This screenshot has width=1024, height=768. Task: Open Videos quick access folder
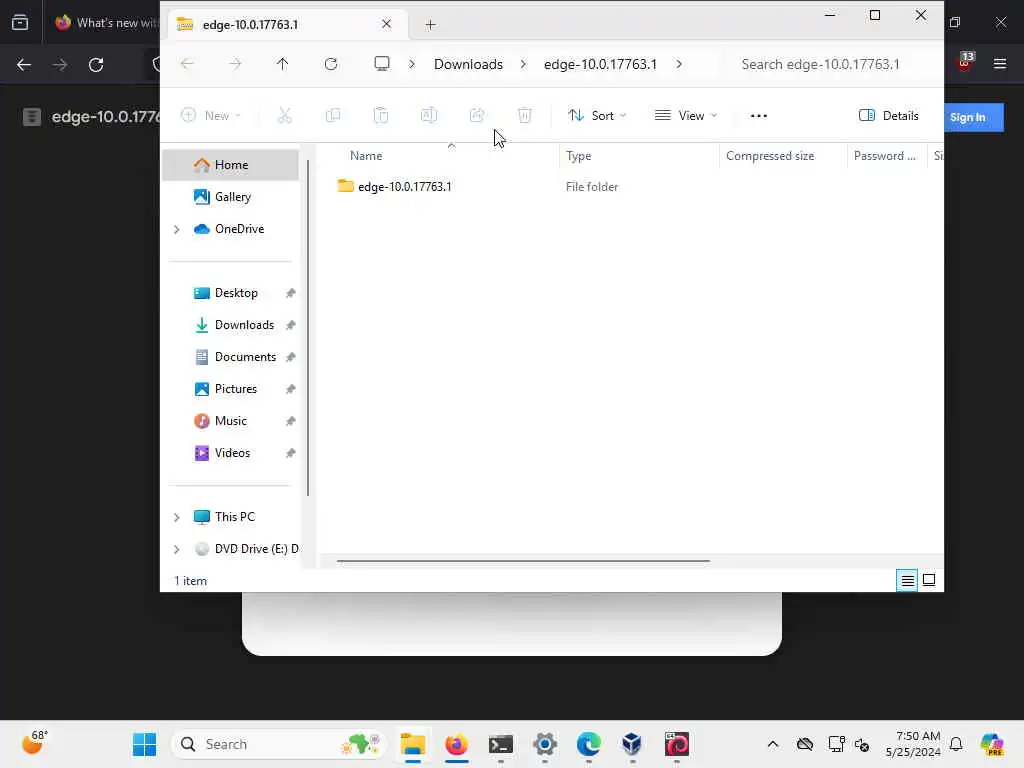pyautogui.click(x=231, y=453)
